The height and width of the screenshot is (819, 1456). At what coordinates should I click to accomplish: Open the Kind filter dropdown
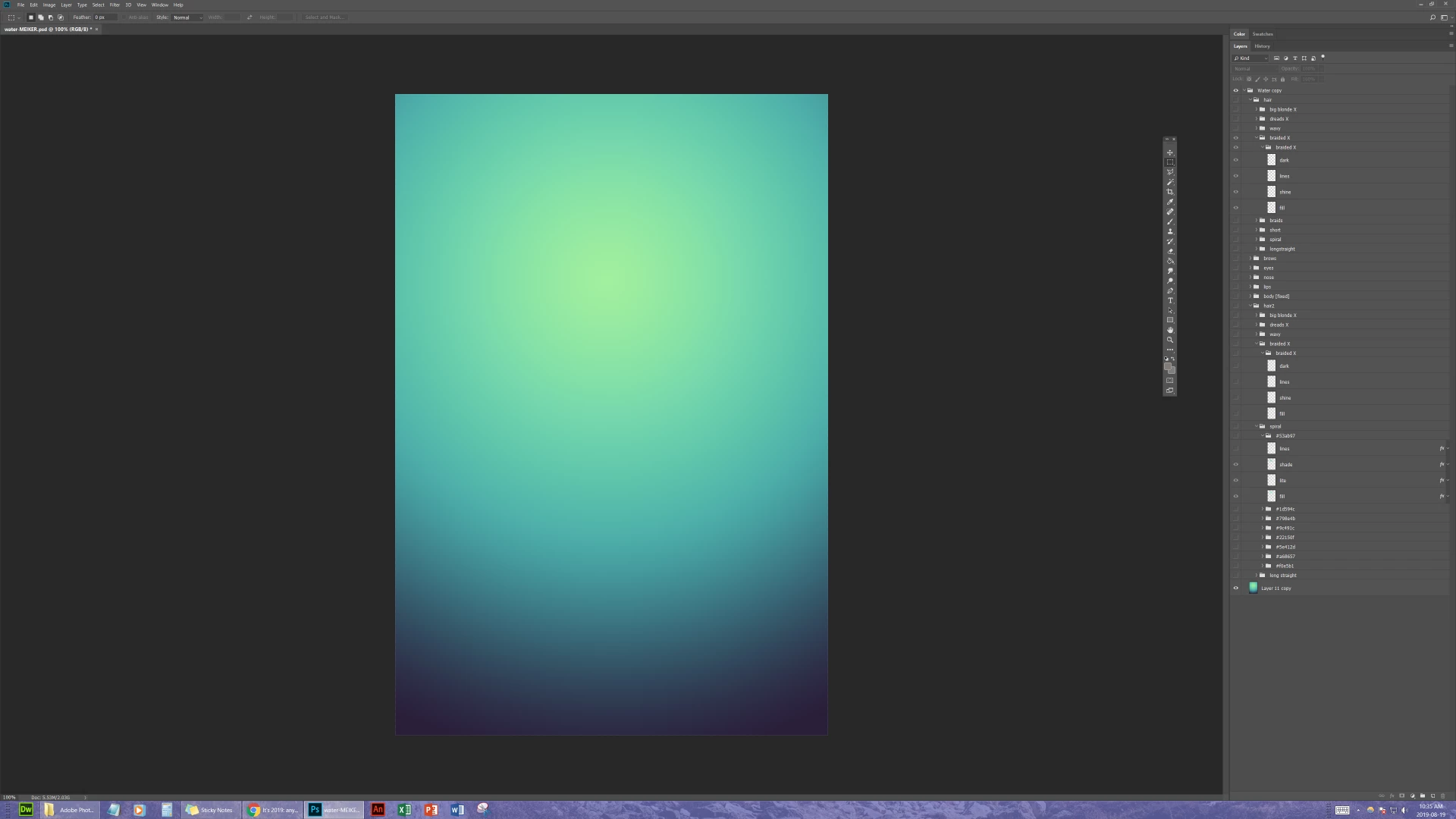[1251, 58]
